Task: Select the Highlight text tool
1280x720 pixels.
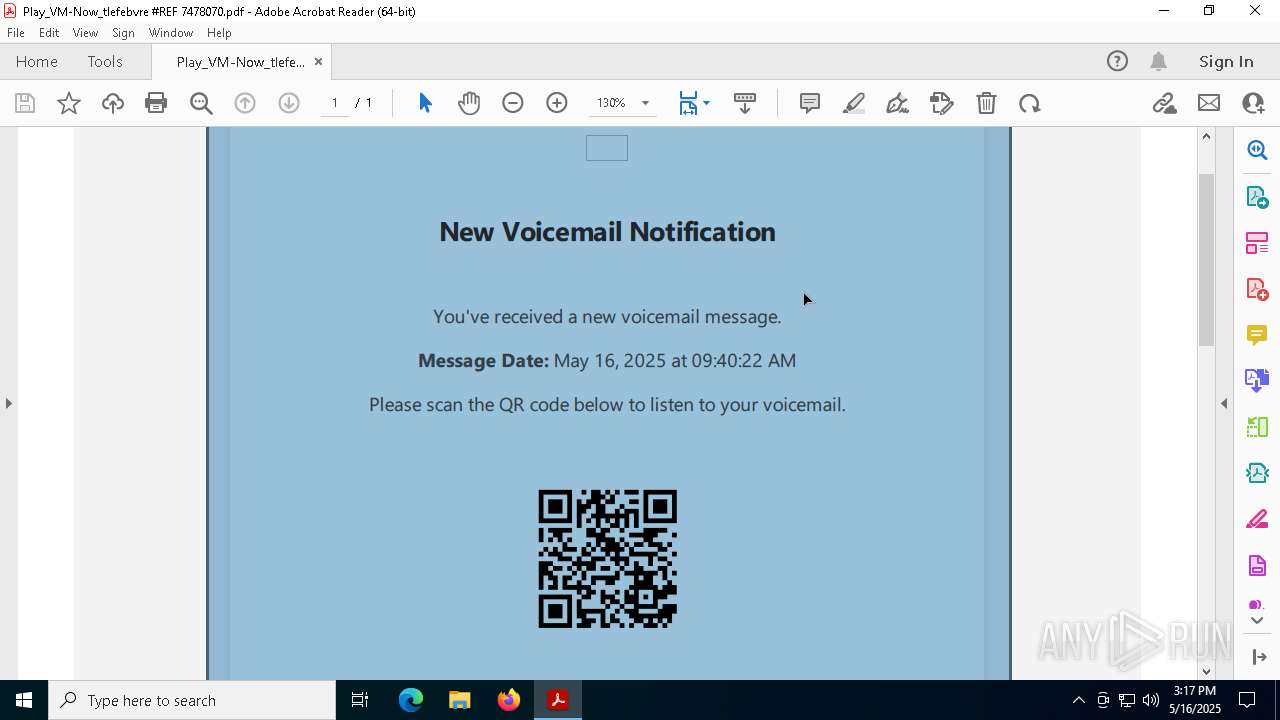Action: point(854,103)
